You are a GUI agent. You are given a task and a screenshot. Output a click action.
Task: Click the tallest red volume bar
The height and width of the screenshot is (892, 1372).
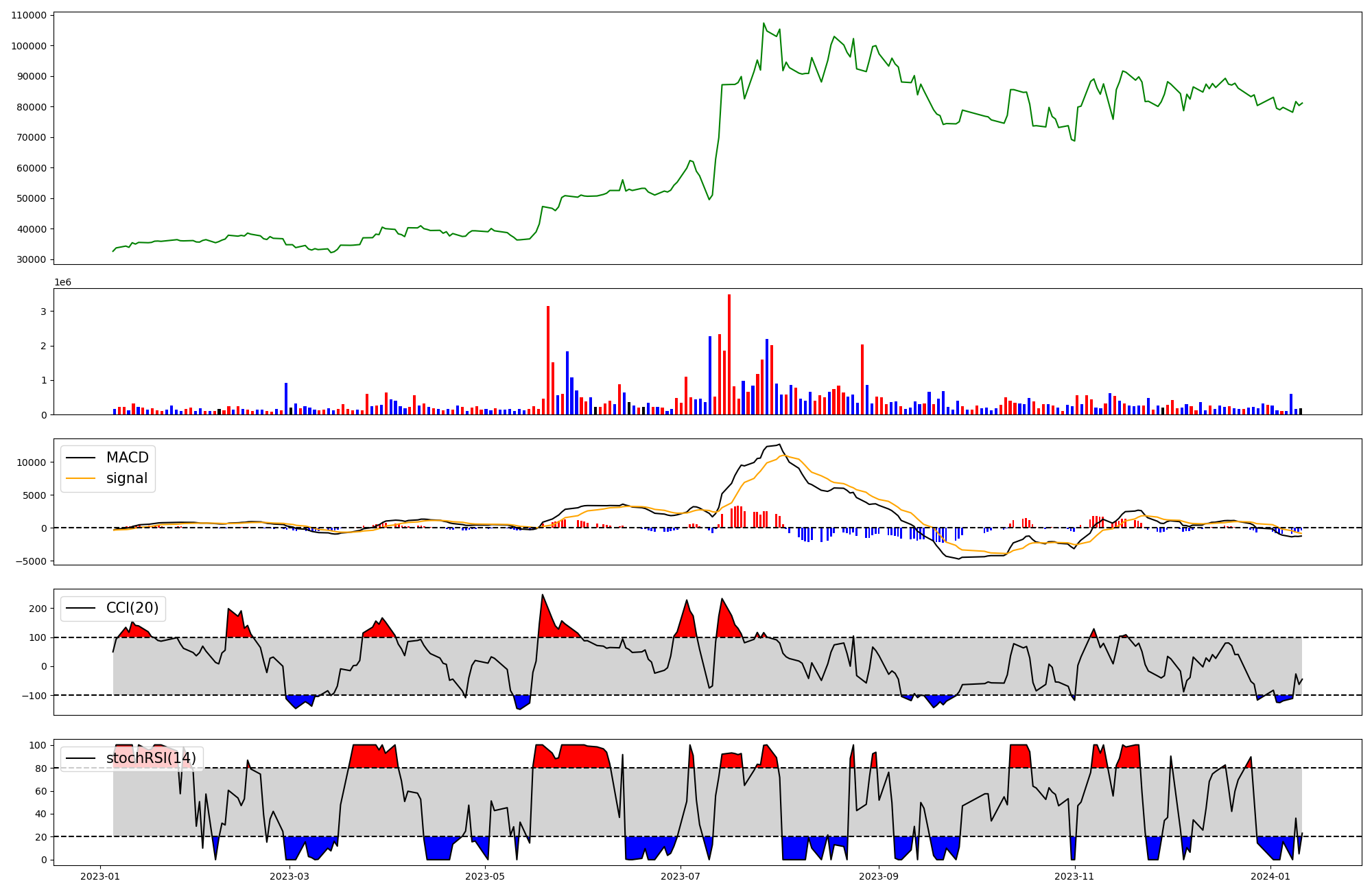pos(729,355)
